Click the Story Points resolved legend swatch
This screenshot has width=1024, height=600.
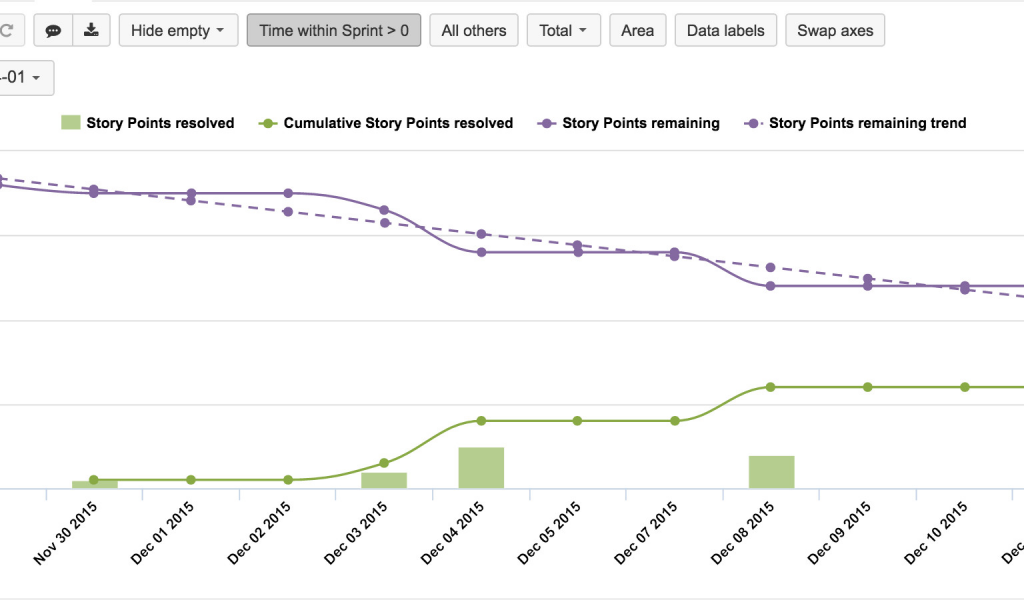[x=70, y=123]
